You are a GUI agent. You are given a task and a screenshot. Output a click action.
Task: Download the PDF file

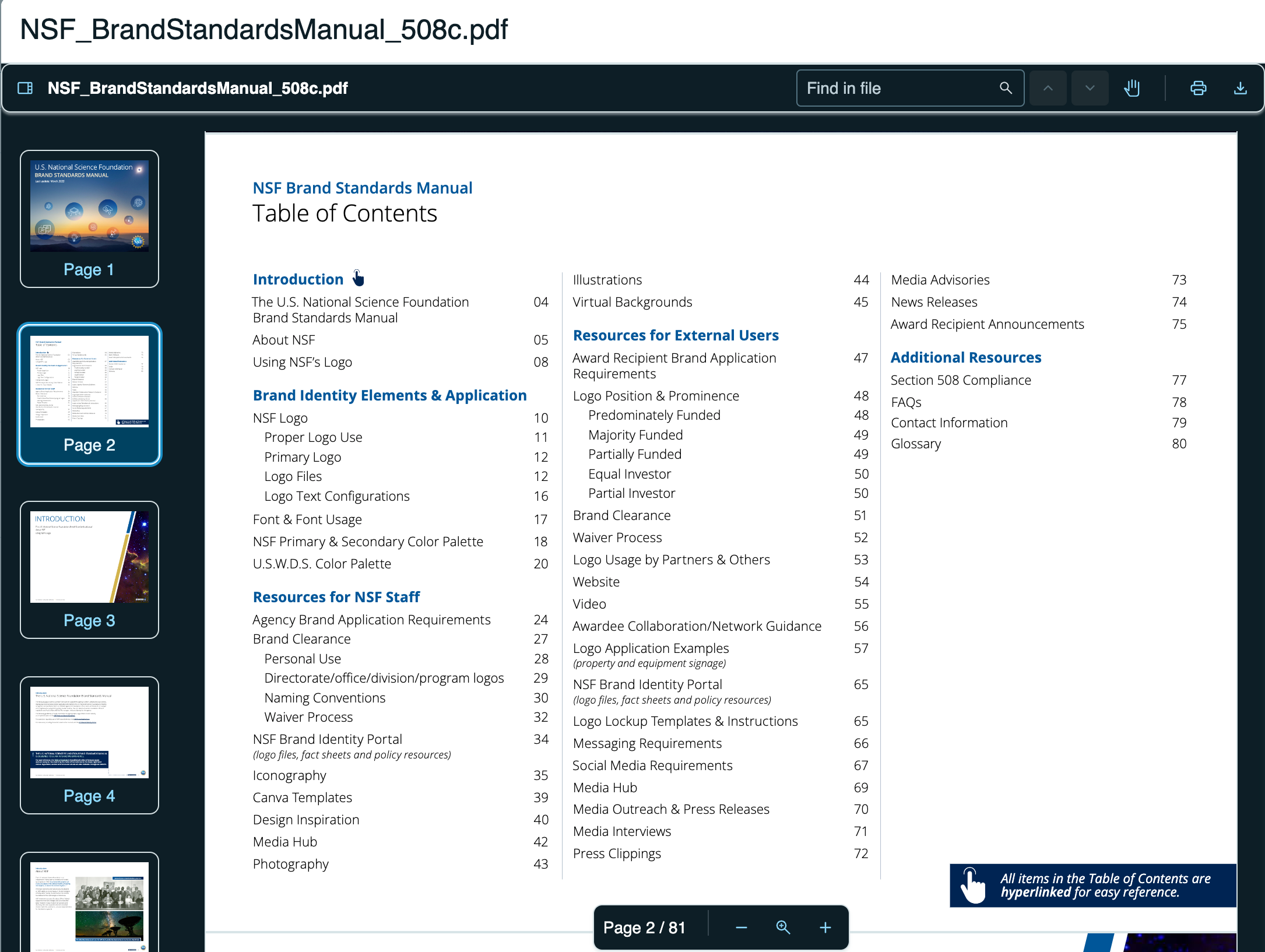pos(1240,88)
